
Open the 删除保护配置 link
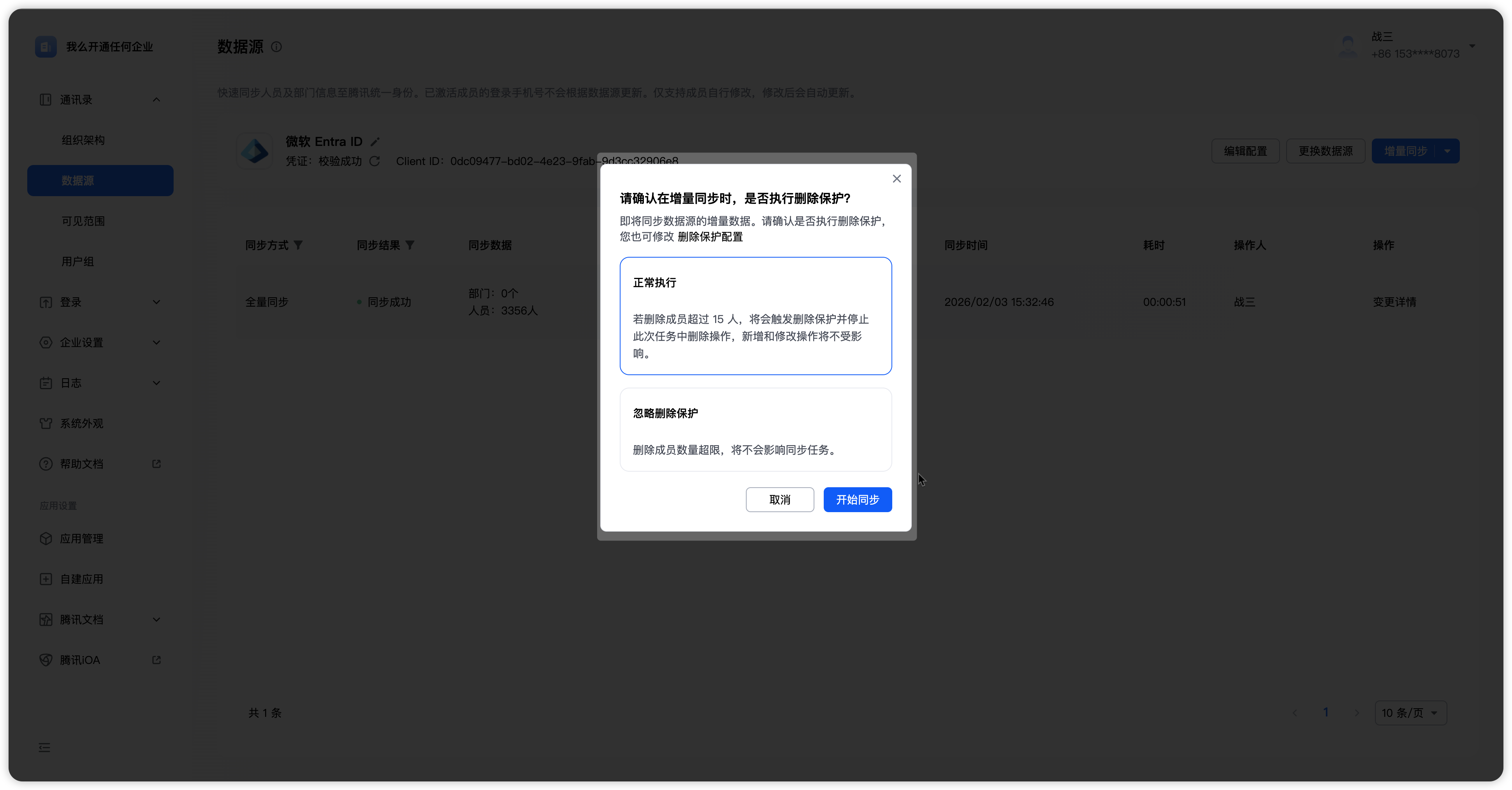(x=710, y=237)
